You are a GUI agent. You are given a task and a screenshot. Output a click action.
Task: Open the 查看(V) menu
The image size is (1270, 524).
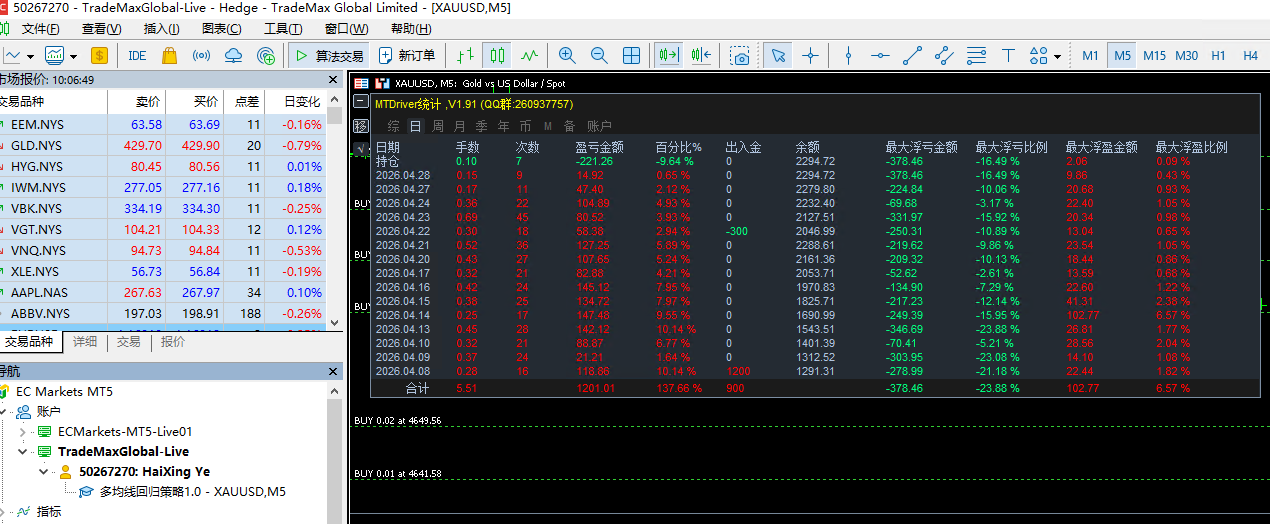click(102, 29)
